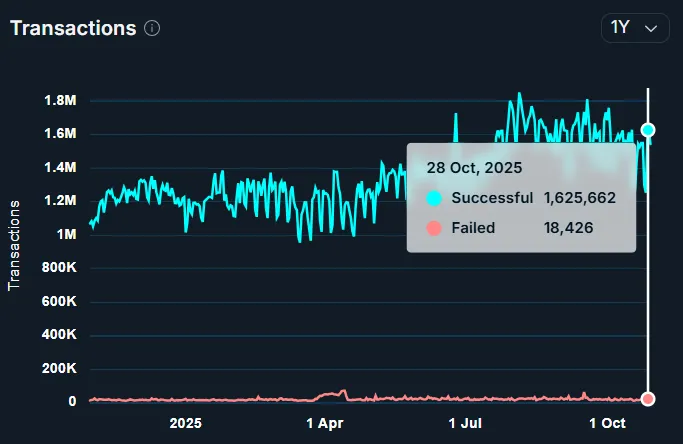
Task: Click the red Failed dot in the tooltip
Action: 434,228
